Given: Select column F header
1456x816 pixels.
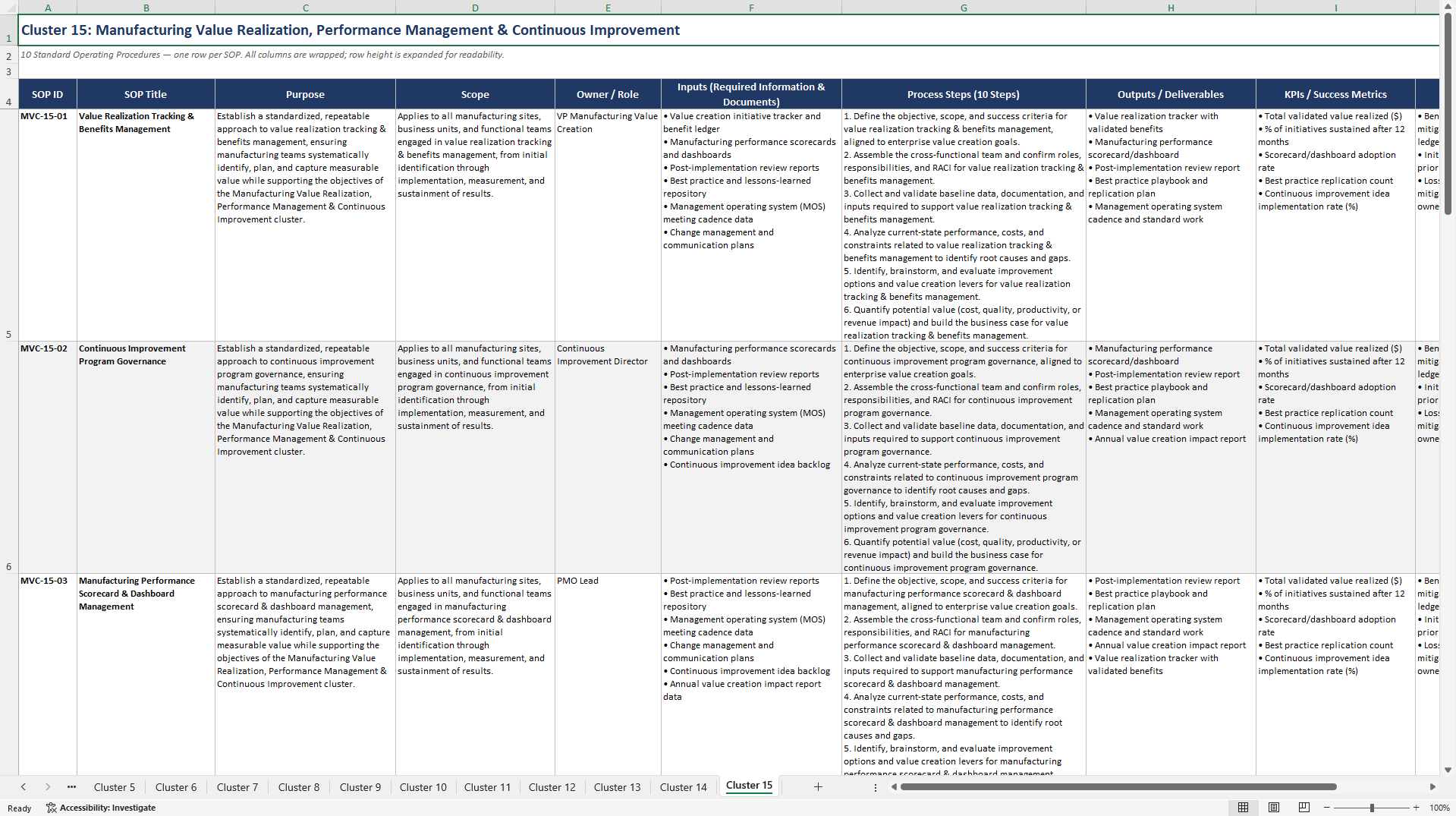Looking at the screenshot, I should tap(751, 8).
